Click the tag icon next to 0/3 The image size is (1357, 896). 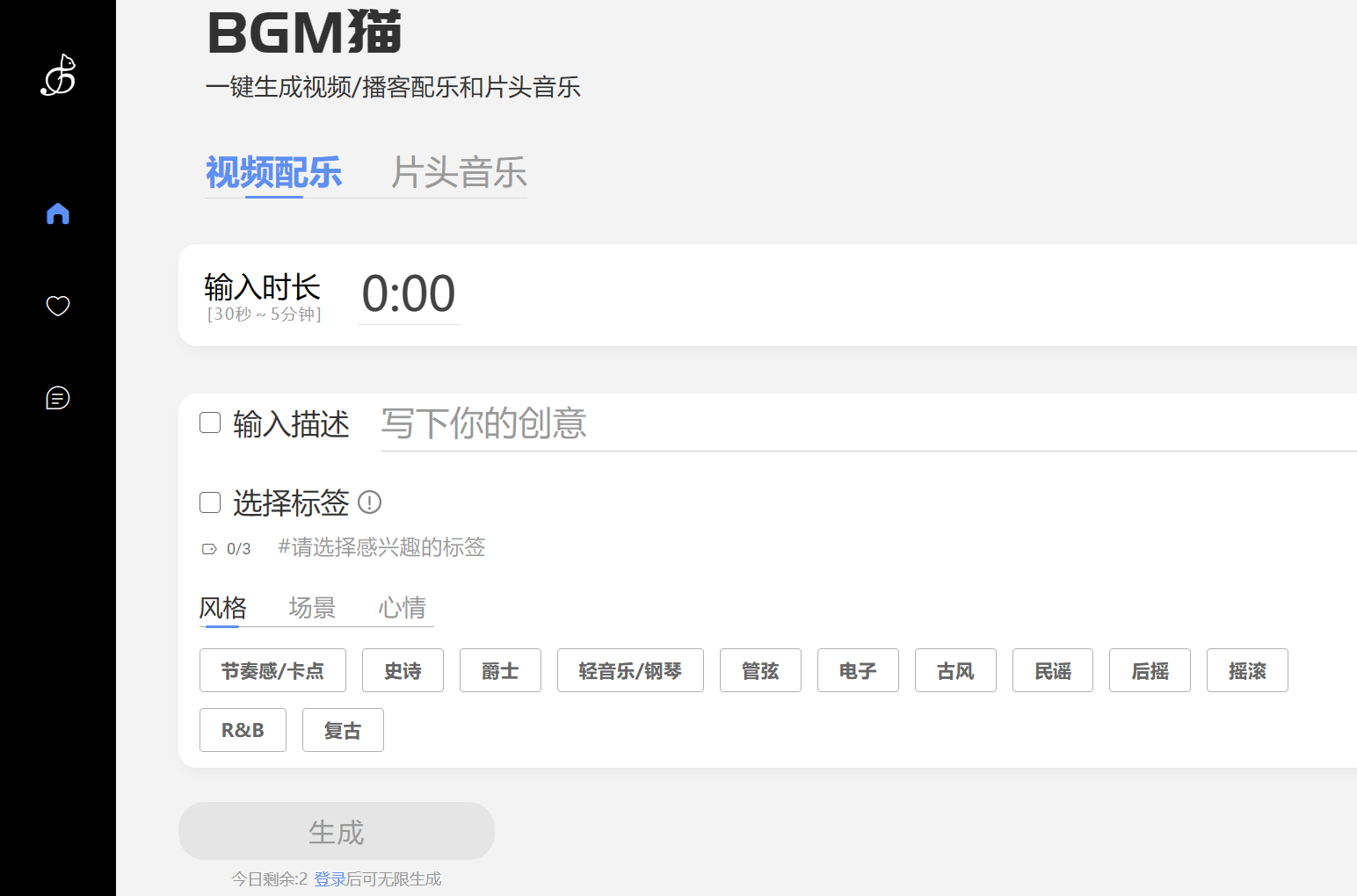(x=209, y=549)
